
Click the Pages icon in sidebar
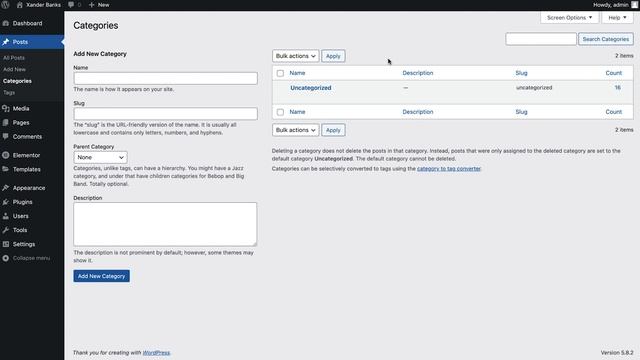click(x=6, y=122)
